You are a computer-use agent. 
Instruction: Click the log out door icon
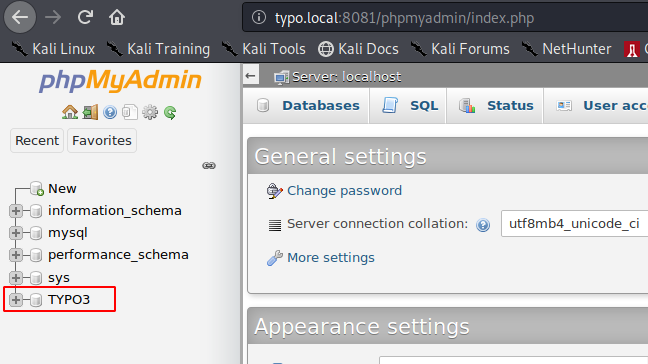tap(90, 112)
